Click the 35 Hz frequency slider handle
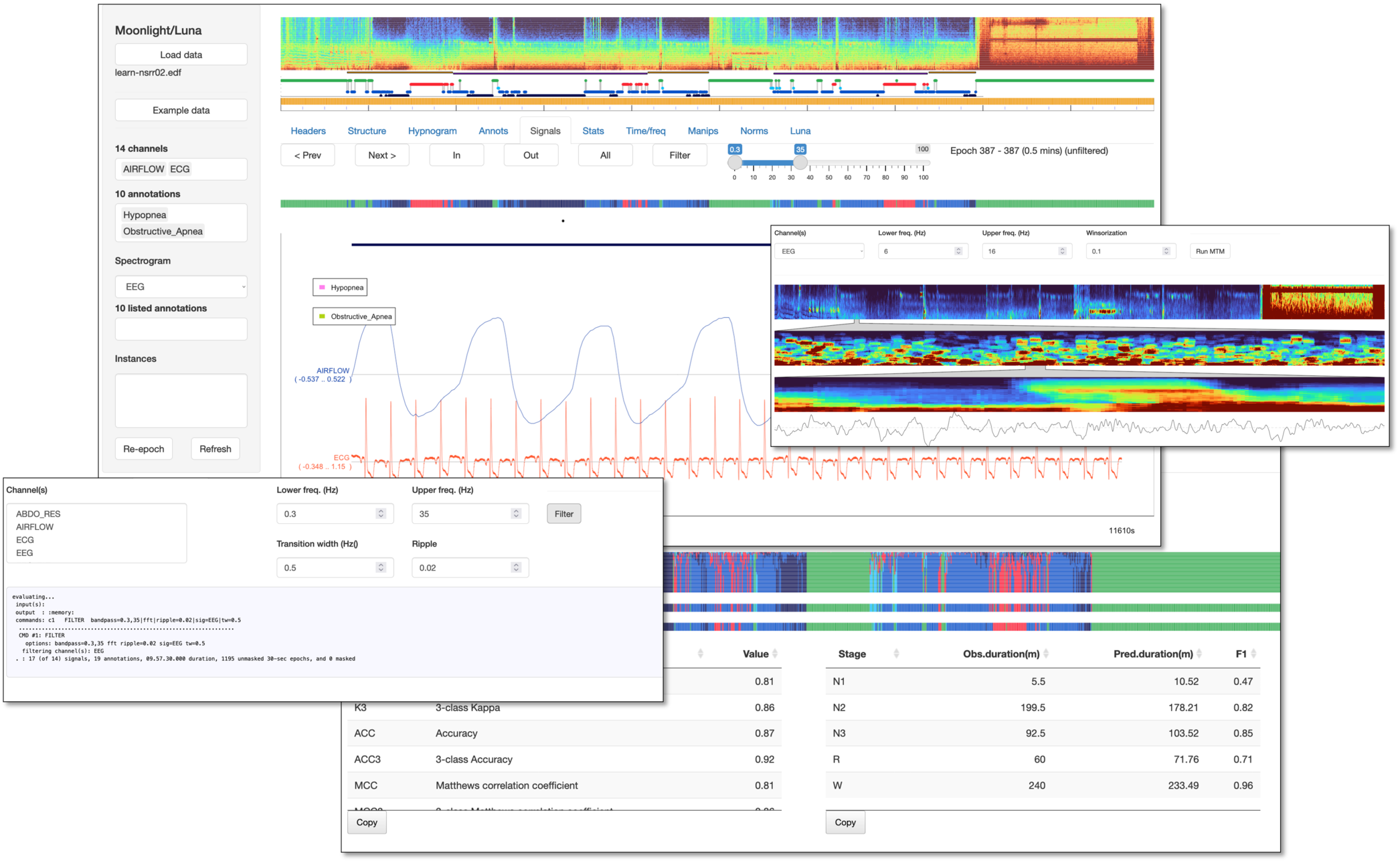Viewport: 1400px width, 863px height. coord(800,163)
